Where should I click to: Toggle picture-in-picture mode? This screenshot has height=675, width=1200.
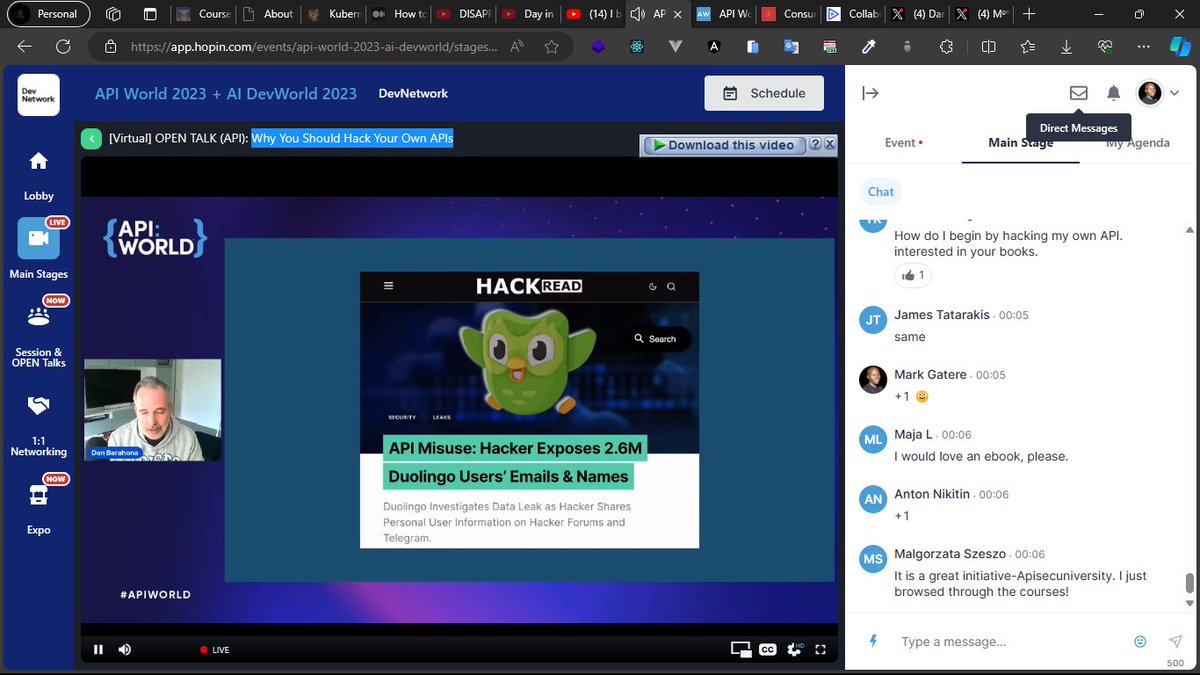(x=741, y=649)
